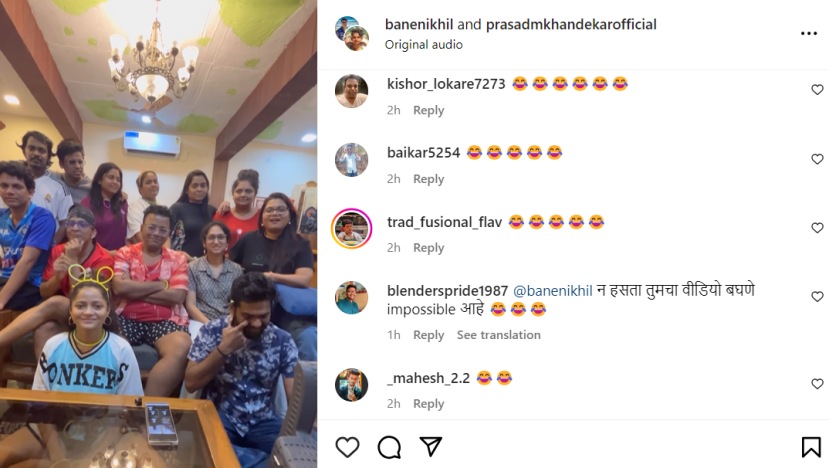Open prasadmkhandekarofficial profile link
The width and height of the screenshot is (829, 468).
pos(571,24)
